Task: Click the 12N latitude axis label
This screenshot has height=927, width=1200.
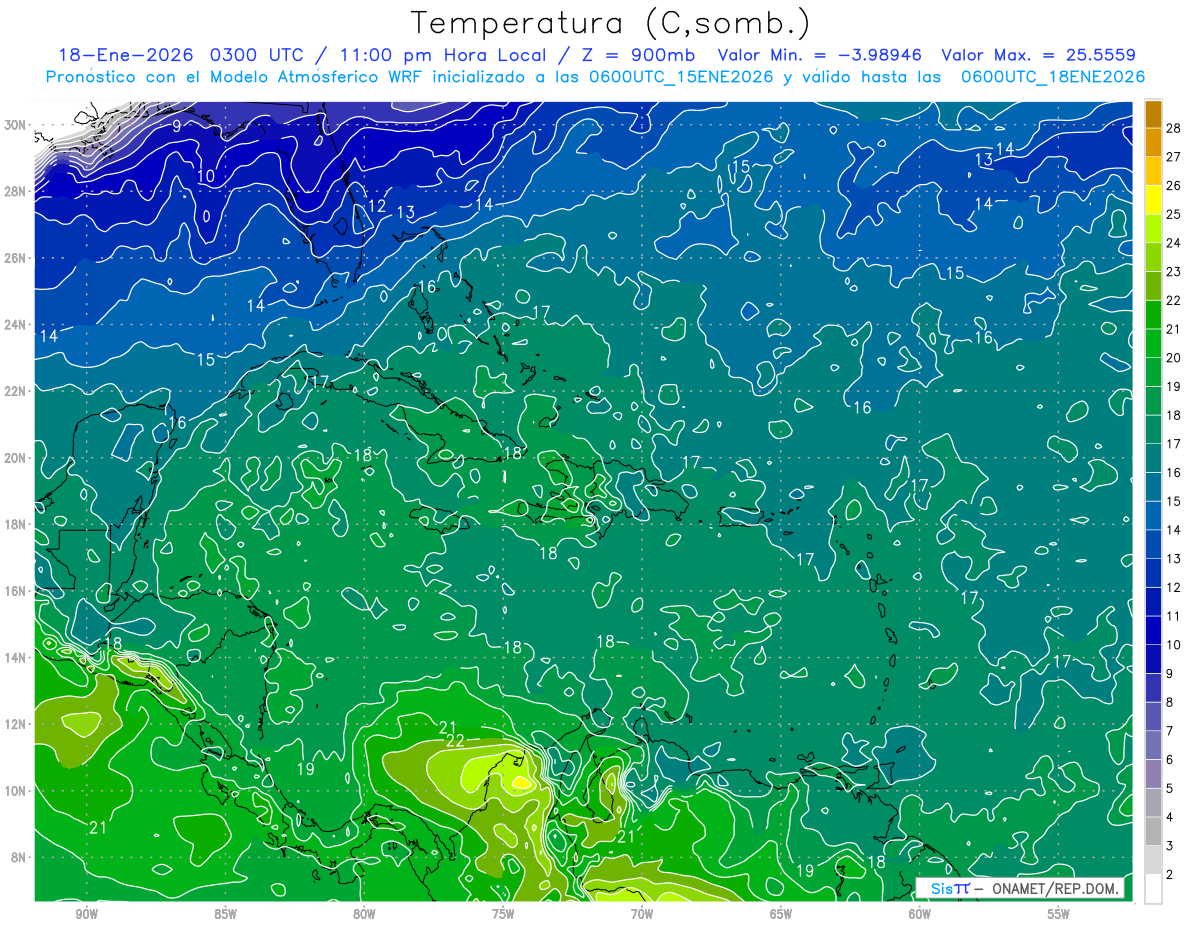Action: [x=17, y=723]
